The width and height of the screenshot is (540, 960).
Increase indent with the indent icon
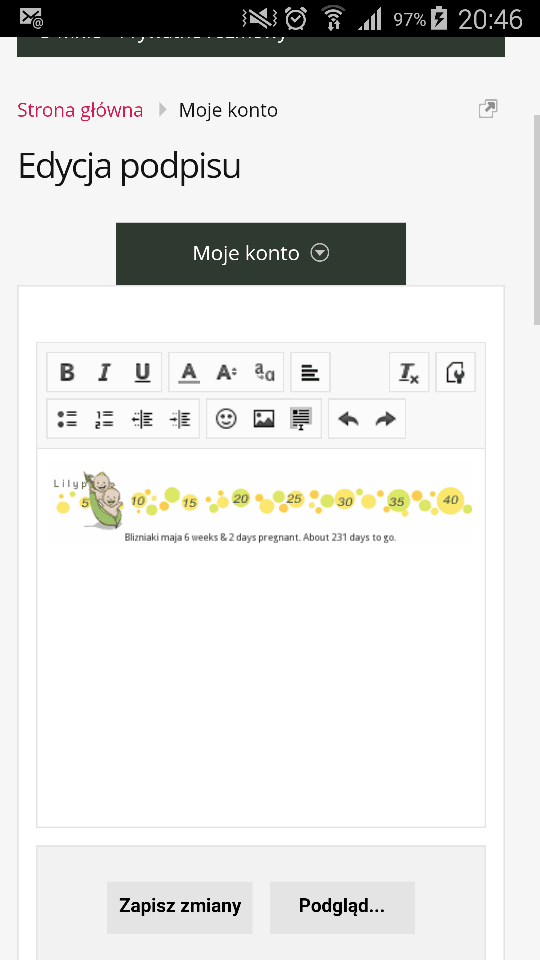180,419
